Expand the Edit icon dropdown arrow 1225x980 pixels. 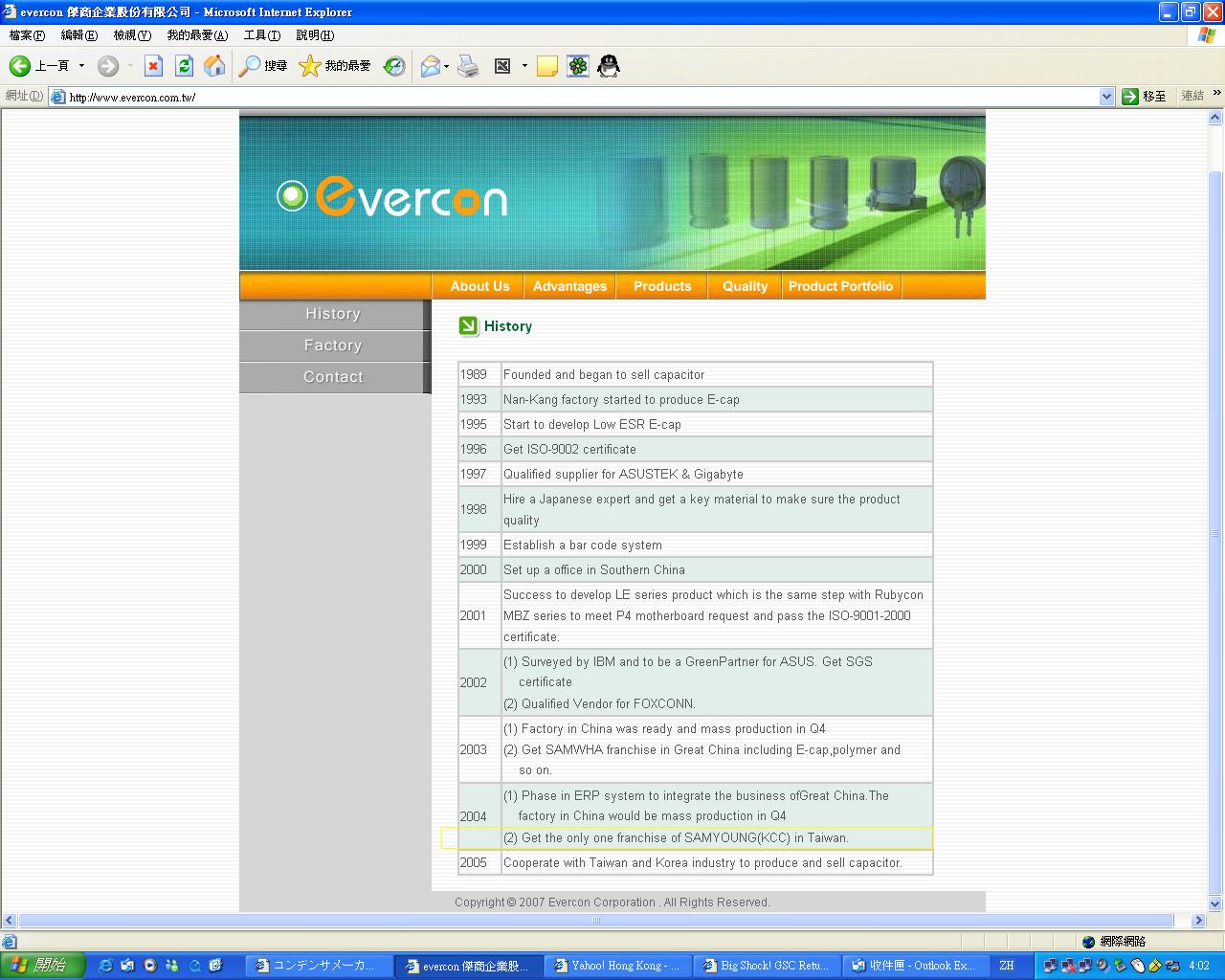pyautogui.click(x=524, y=66)
